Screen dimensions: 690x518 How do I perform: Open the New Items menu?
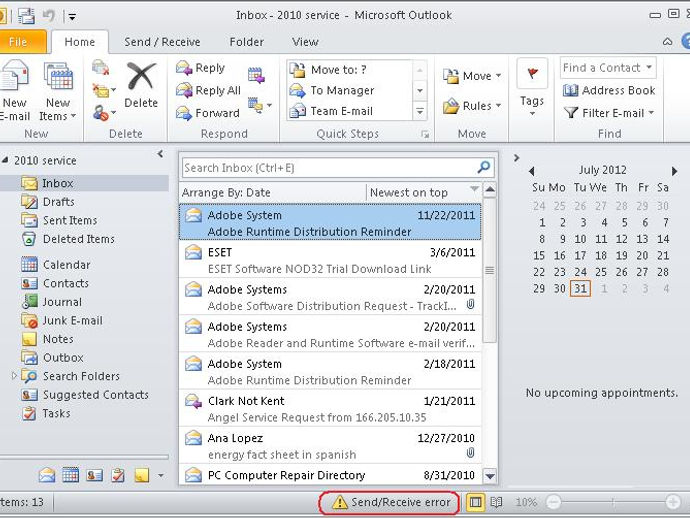pyautogui.click(x=58, y=91)
